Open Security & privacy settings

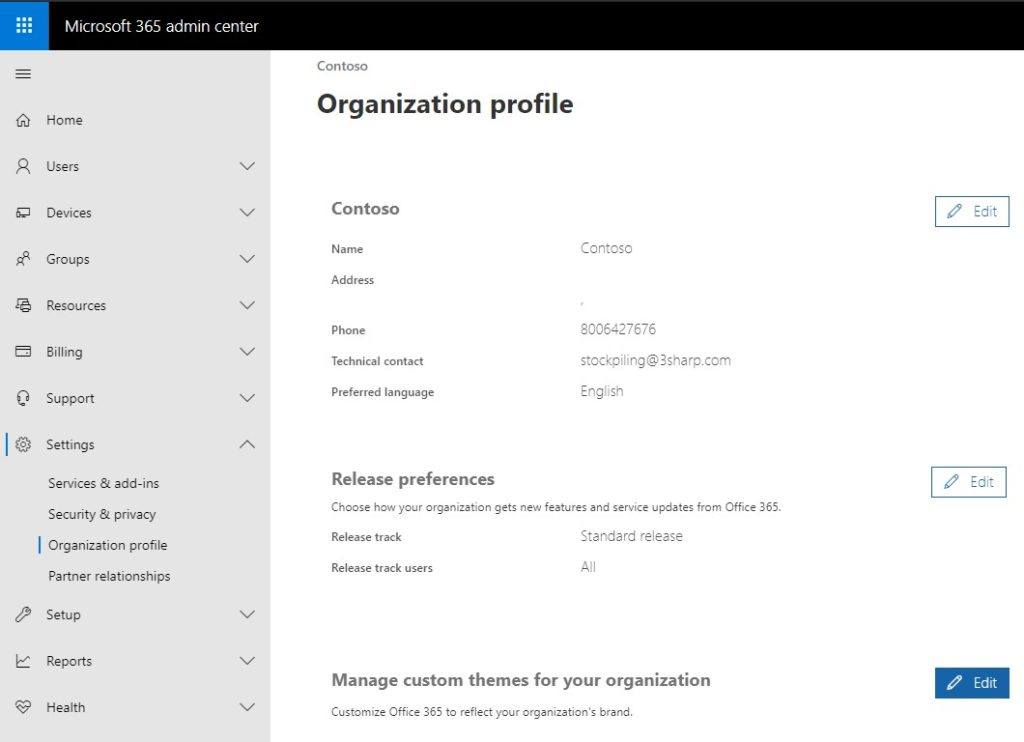102,515
